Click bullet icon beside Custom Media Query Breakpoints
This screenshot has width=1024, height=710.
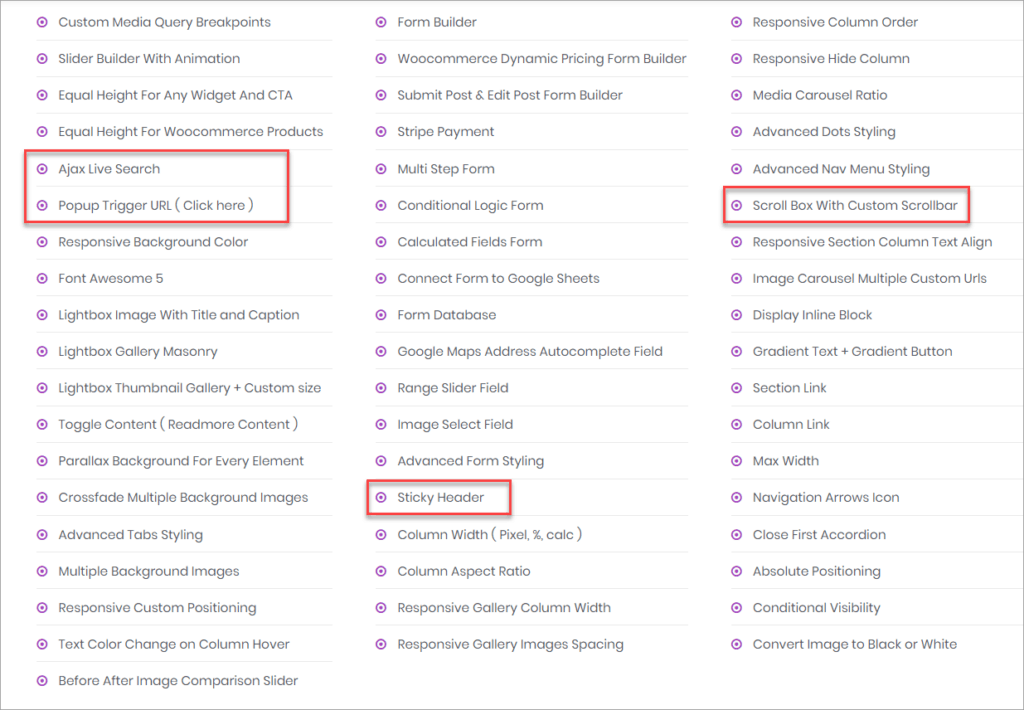tap(42, 22)
